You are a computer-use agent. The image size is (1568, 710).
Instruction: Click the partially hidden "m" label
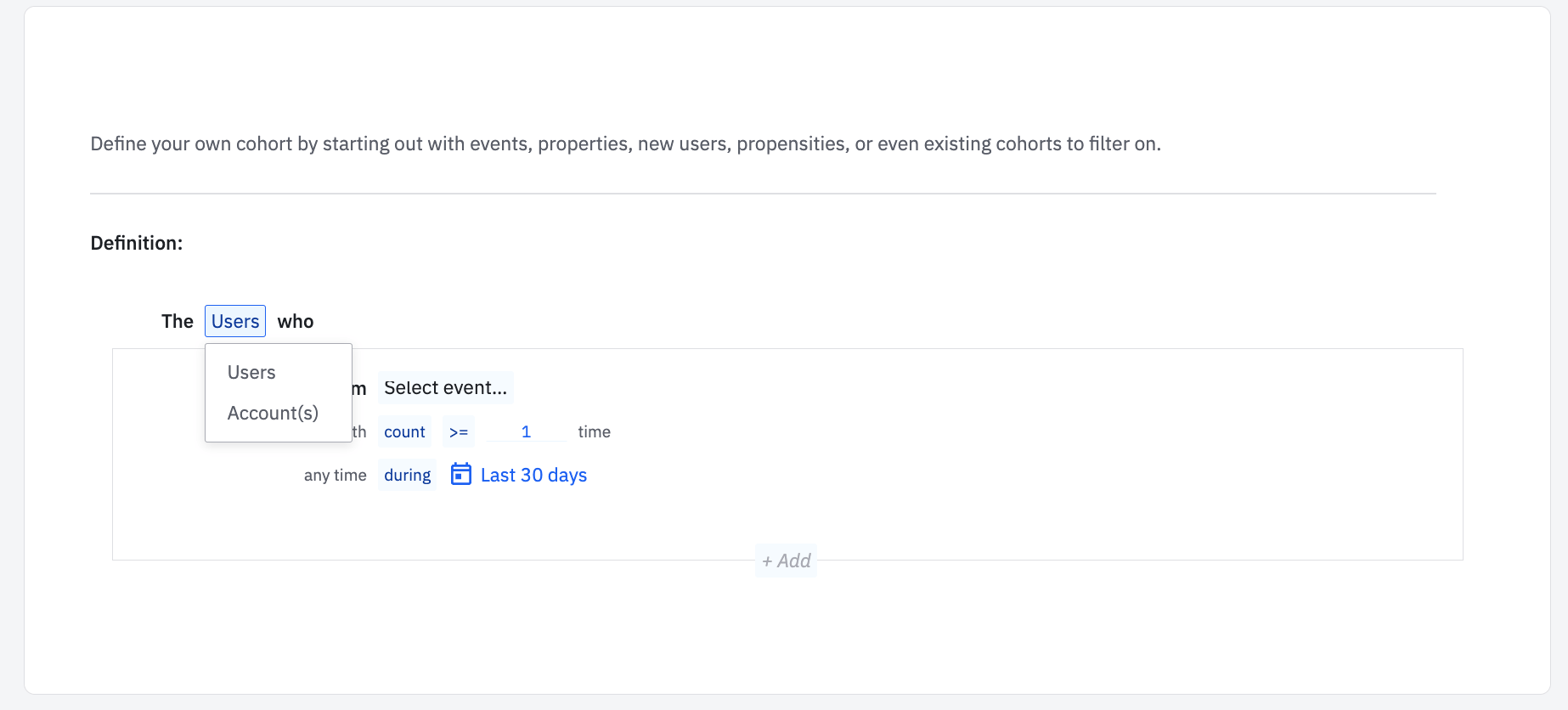pos(359,389)
